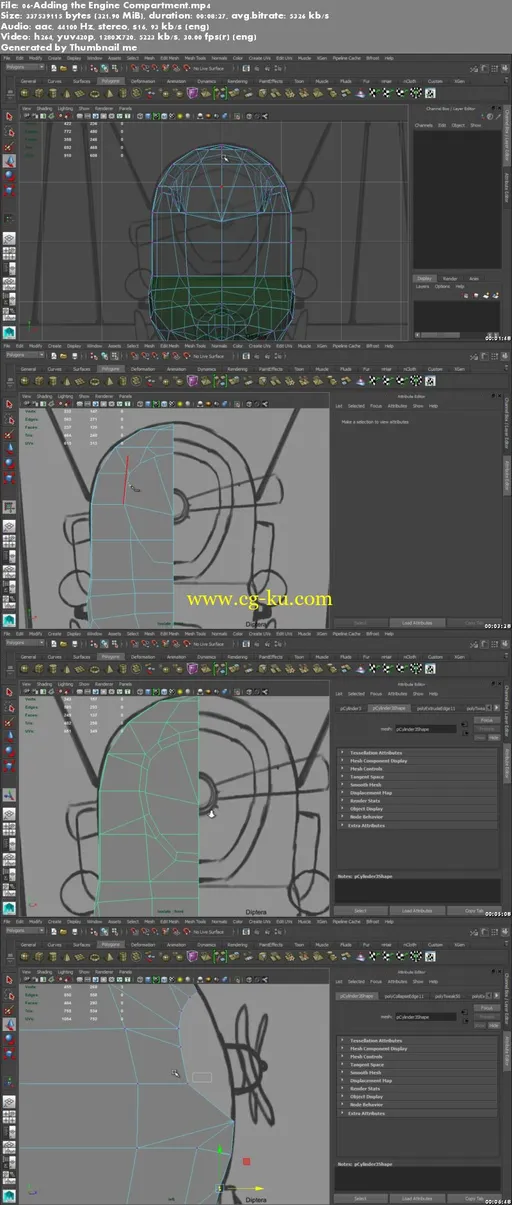This screenshot has width=512, height=1205.
Task: Expand Mesh Component Display in polyExtrudeEdge11 frame
Action: [418, 760]
